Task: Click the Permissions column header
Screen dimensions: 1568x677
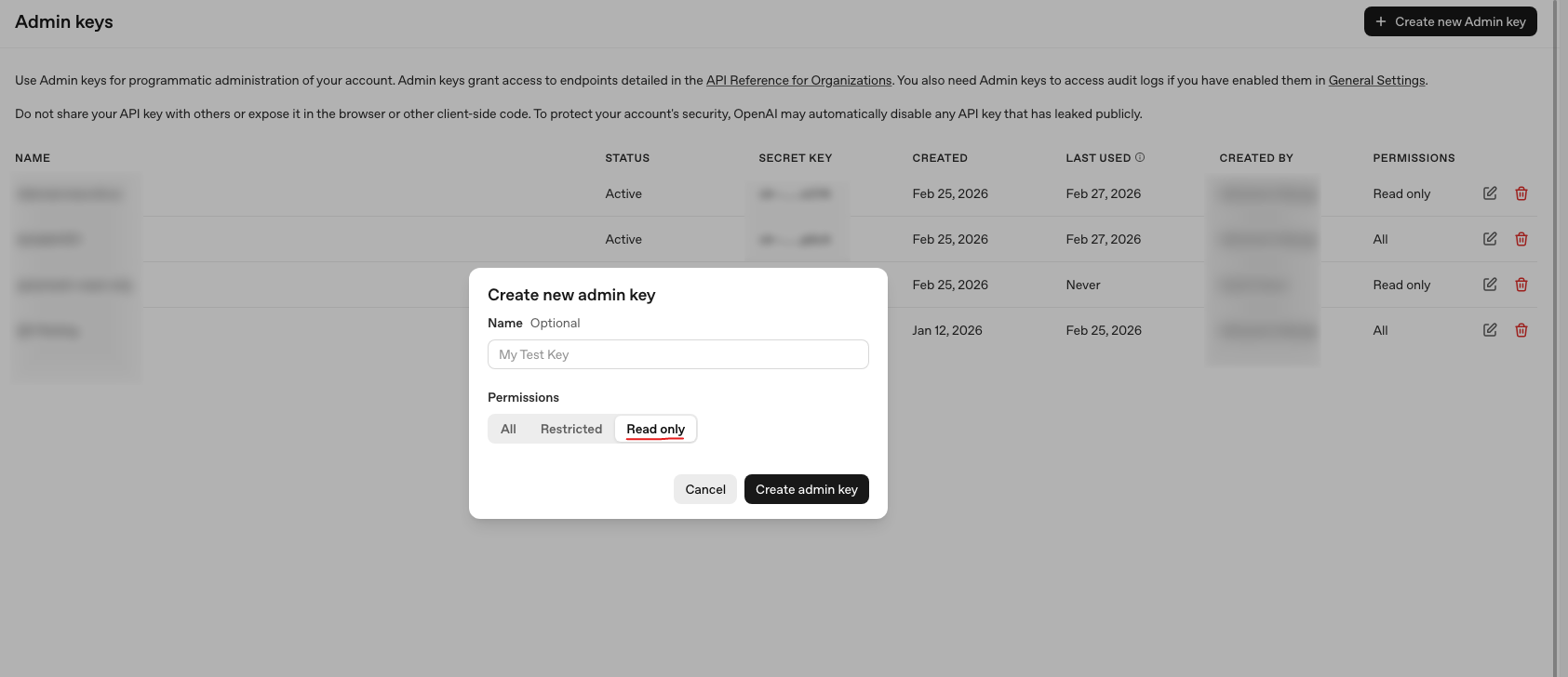Action: pyautogui.click(x=1414, y=158)
